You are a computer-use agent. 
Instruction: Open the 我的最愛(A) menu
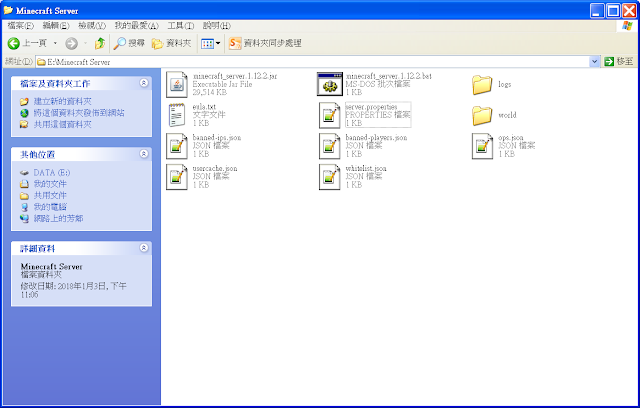coord(136,26)
